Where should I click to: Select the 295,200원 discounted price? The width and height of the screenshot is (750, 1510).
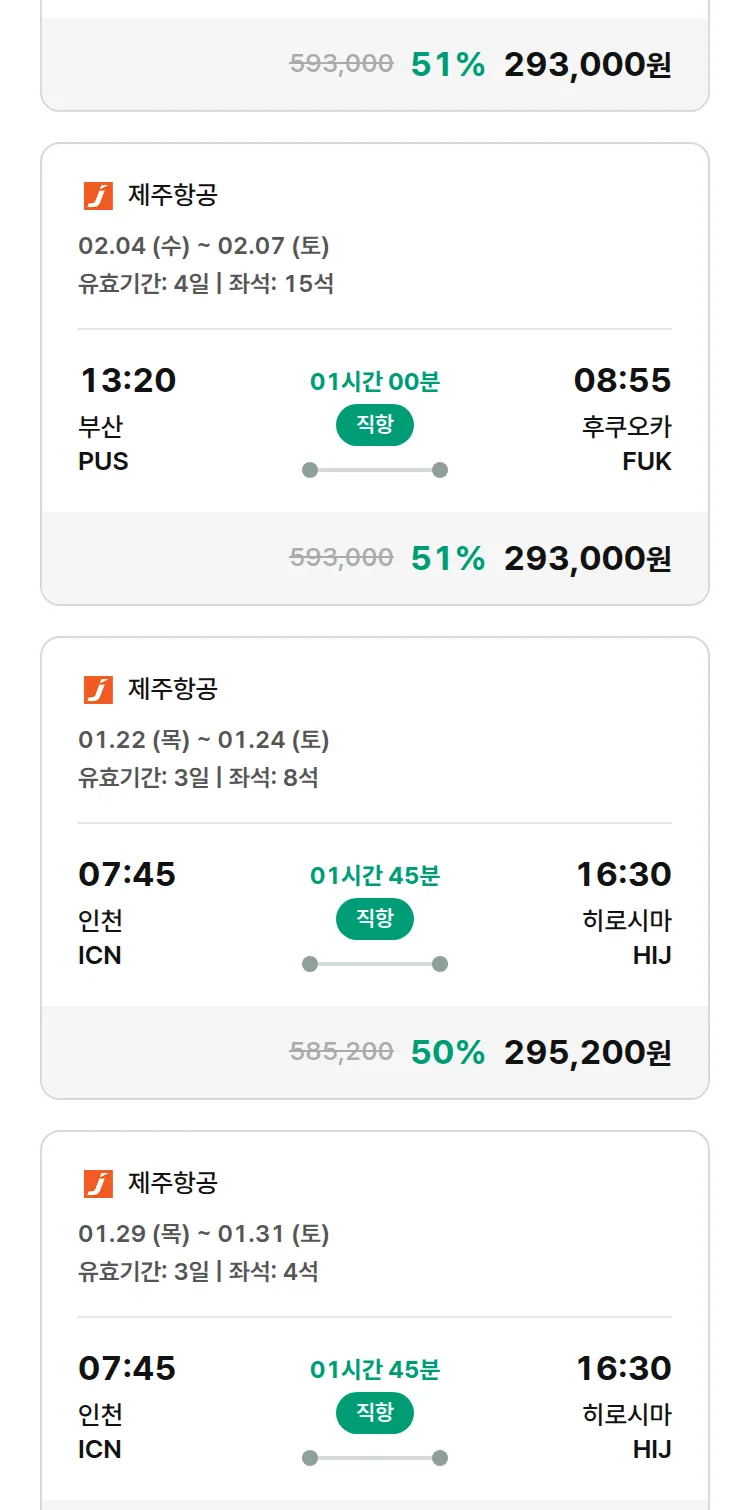click(587, 1052)
